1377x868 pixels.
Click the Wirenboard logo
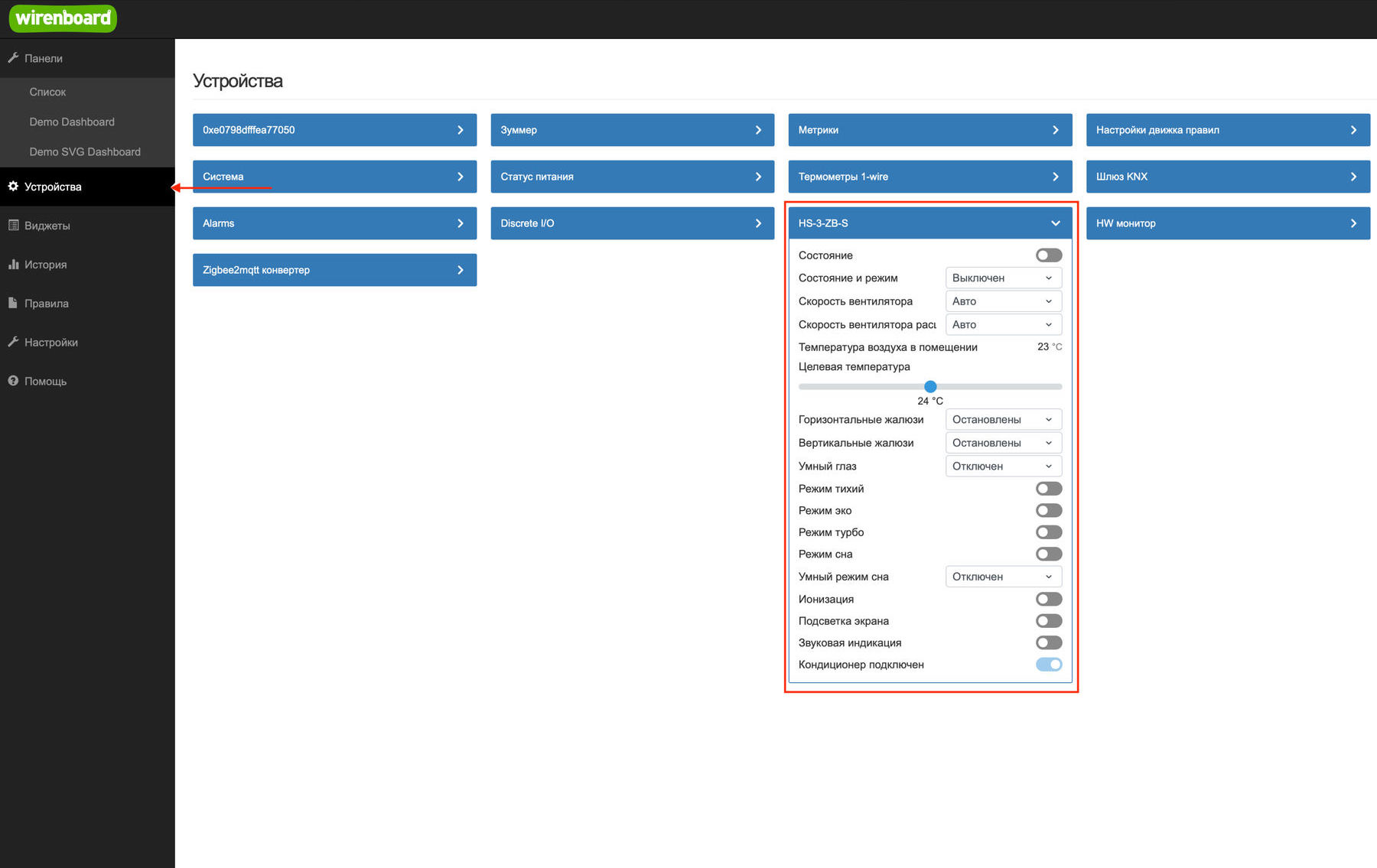tap(63, 18)
